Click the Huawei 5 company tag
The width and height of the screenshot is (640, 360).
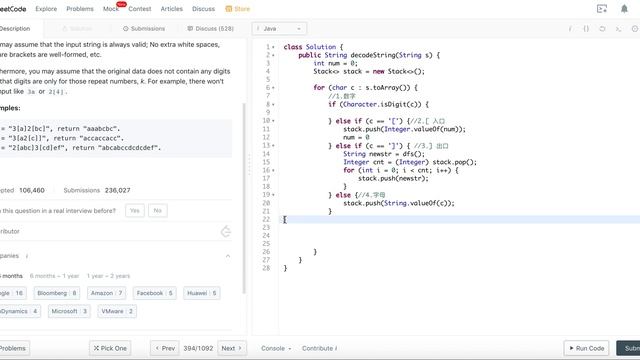202,293
